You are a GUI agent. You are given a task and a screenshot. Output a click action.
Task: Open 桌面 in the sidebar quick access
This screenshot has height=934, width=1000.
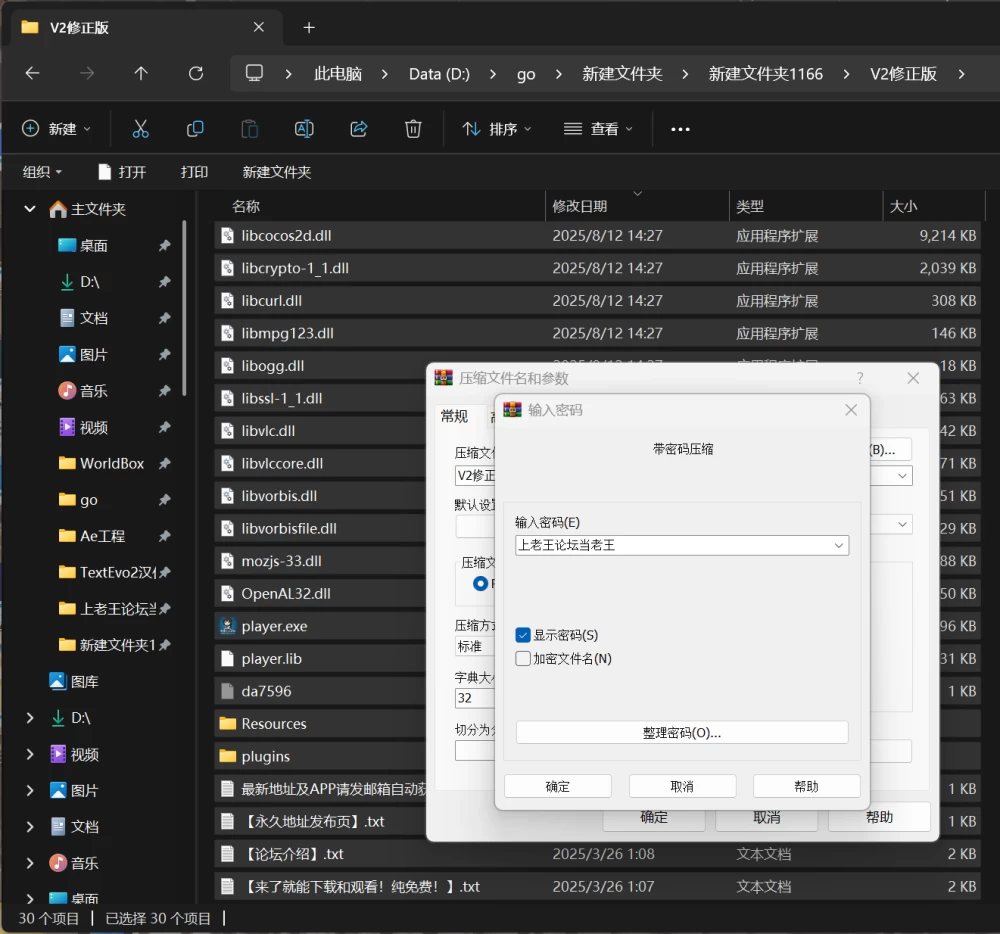click(93, 245)
